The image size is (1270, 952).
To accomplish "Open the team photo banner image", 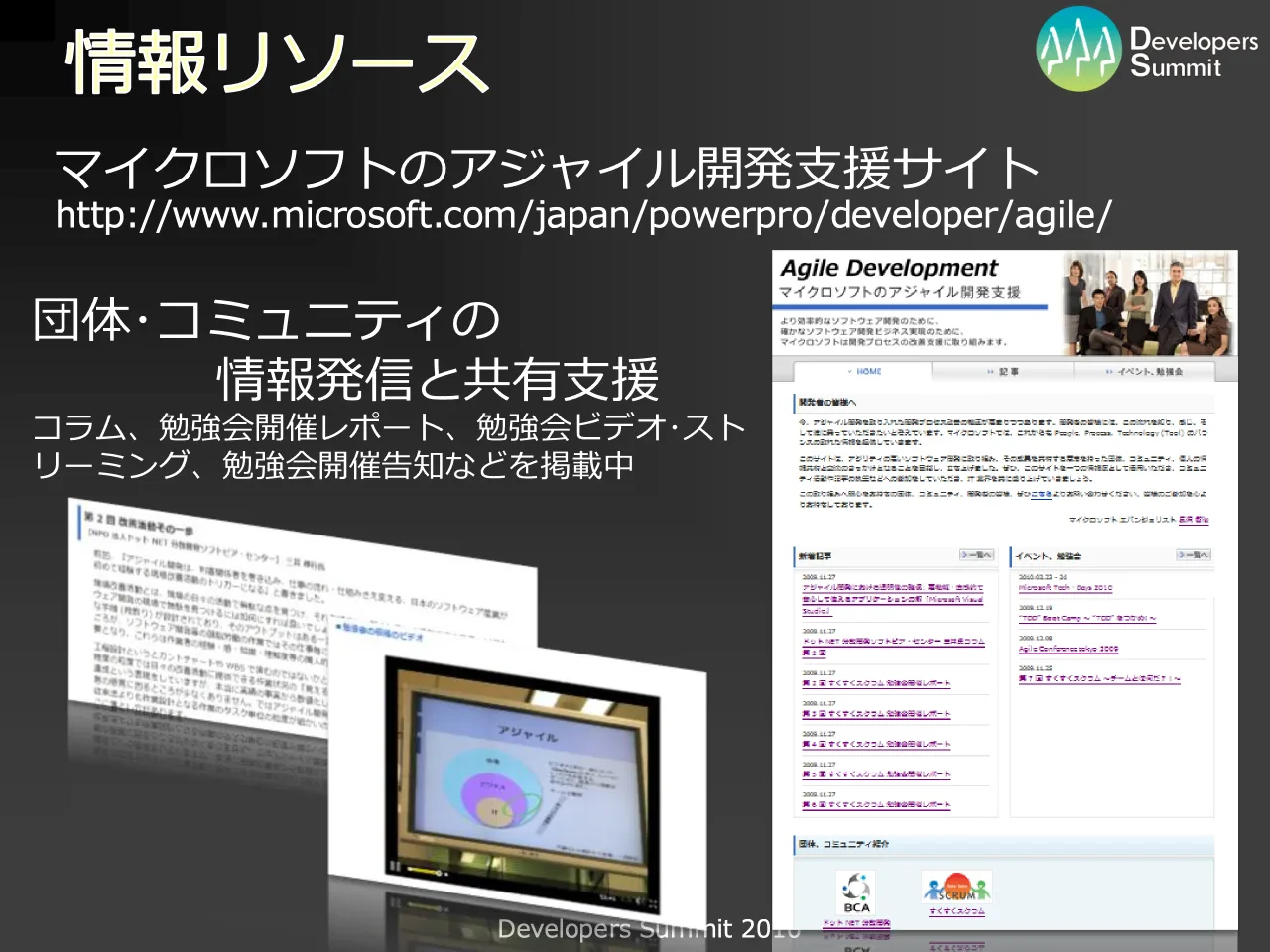I will click(x=1149, y=303).
